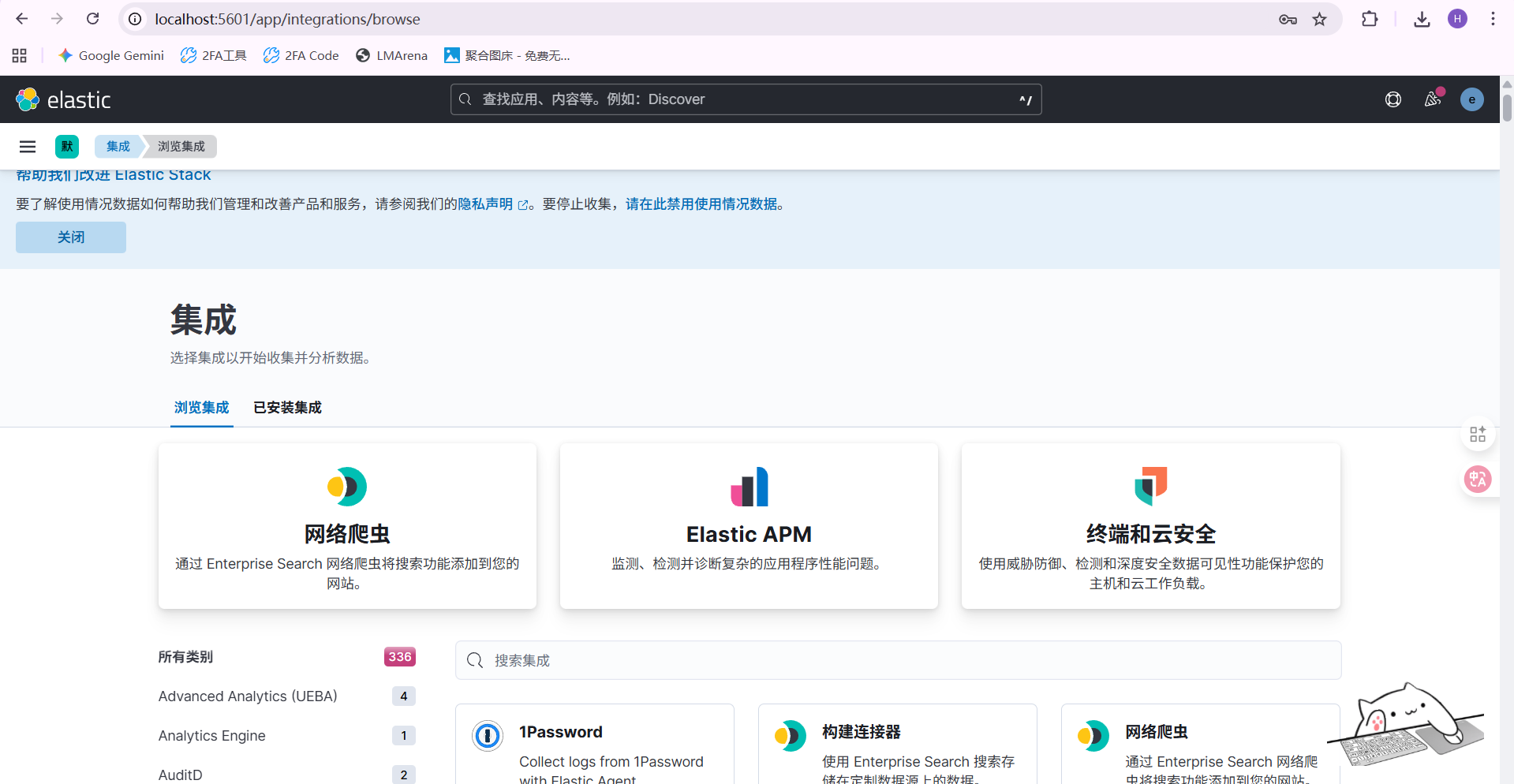Viewport: 1514px width, 784px height.
Task: Open the Elastic help menu icon
Action: pyautogui.click(x=1393, y=99)
